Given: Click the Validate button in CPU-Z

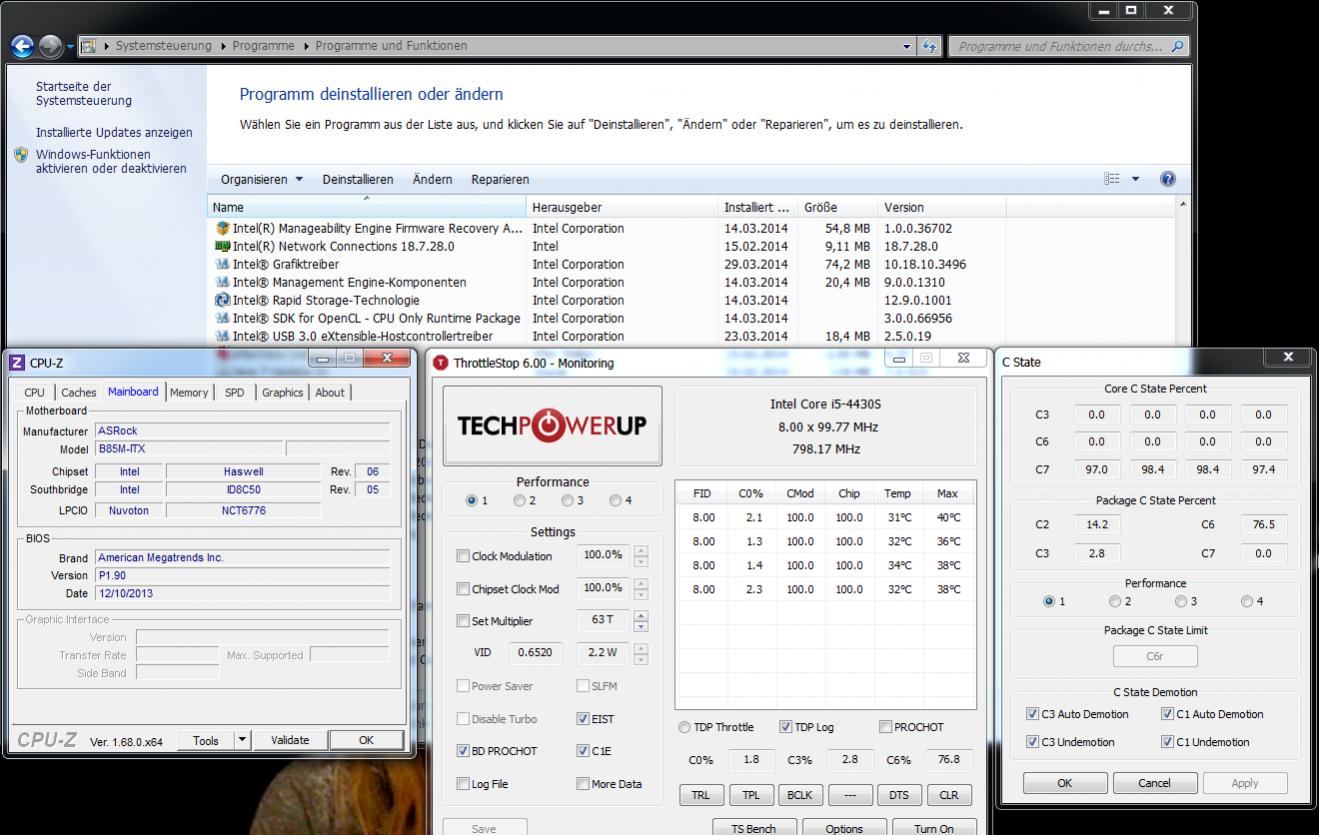Looking at the screenshot, I should click(290, 740).
